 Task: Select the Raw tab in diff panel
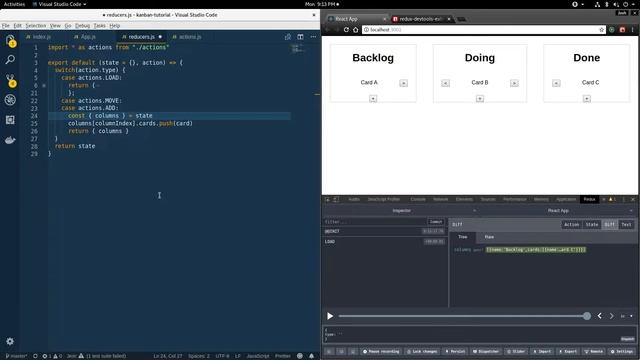pos(489,237)
